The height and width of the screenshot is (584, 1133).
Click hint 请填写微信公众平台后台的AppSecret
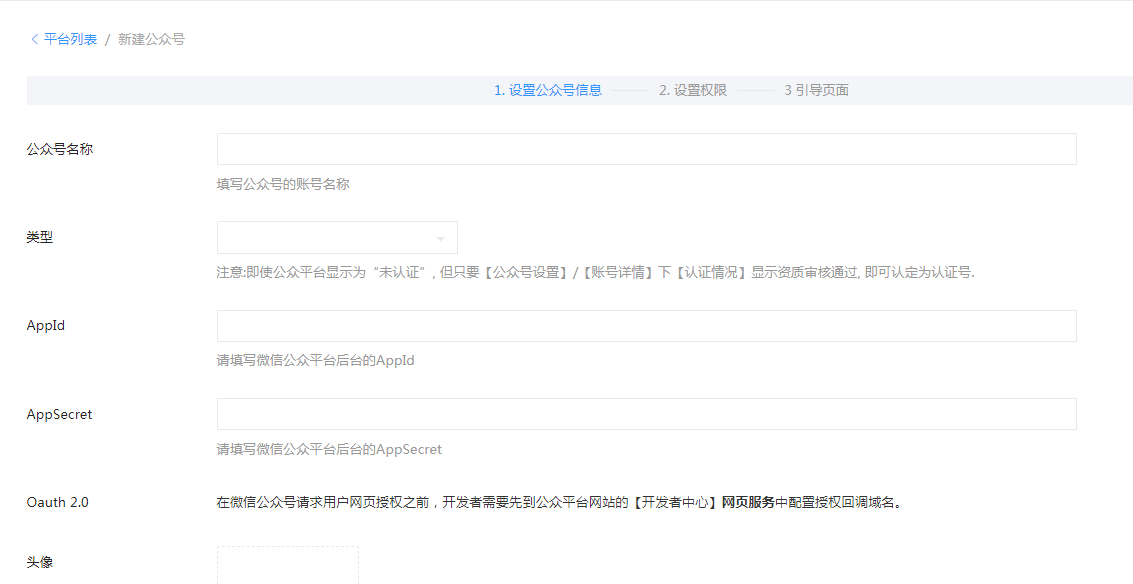[329, 449]
